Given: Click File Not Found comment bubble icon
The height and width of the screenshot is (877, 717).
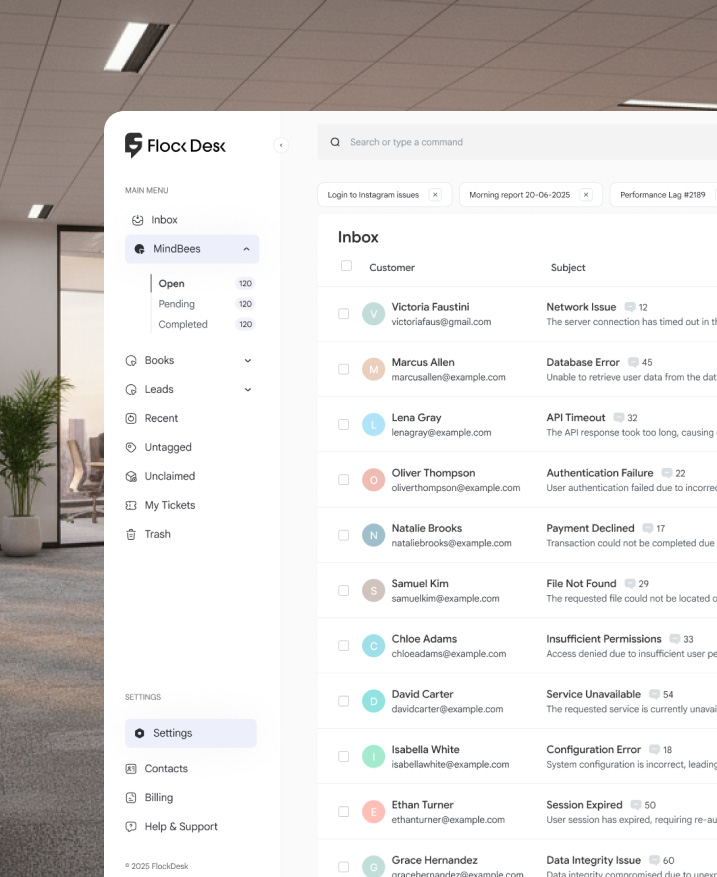Looking at the screenshot, I should (630, 584).
